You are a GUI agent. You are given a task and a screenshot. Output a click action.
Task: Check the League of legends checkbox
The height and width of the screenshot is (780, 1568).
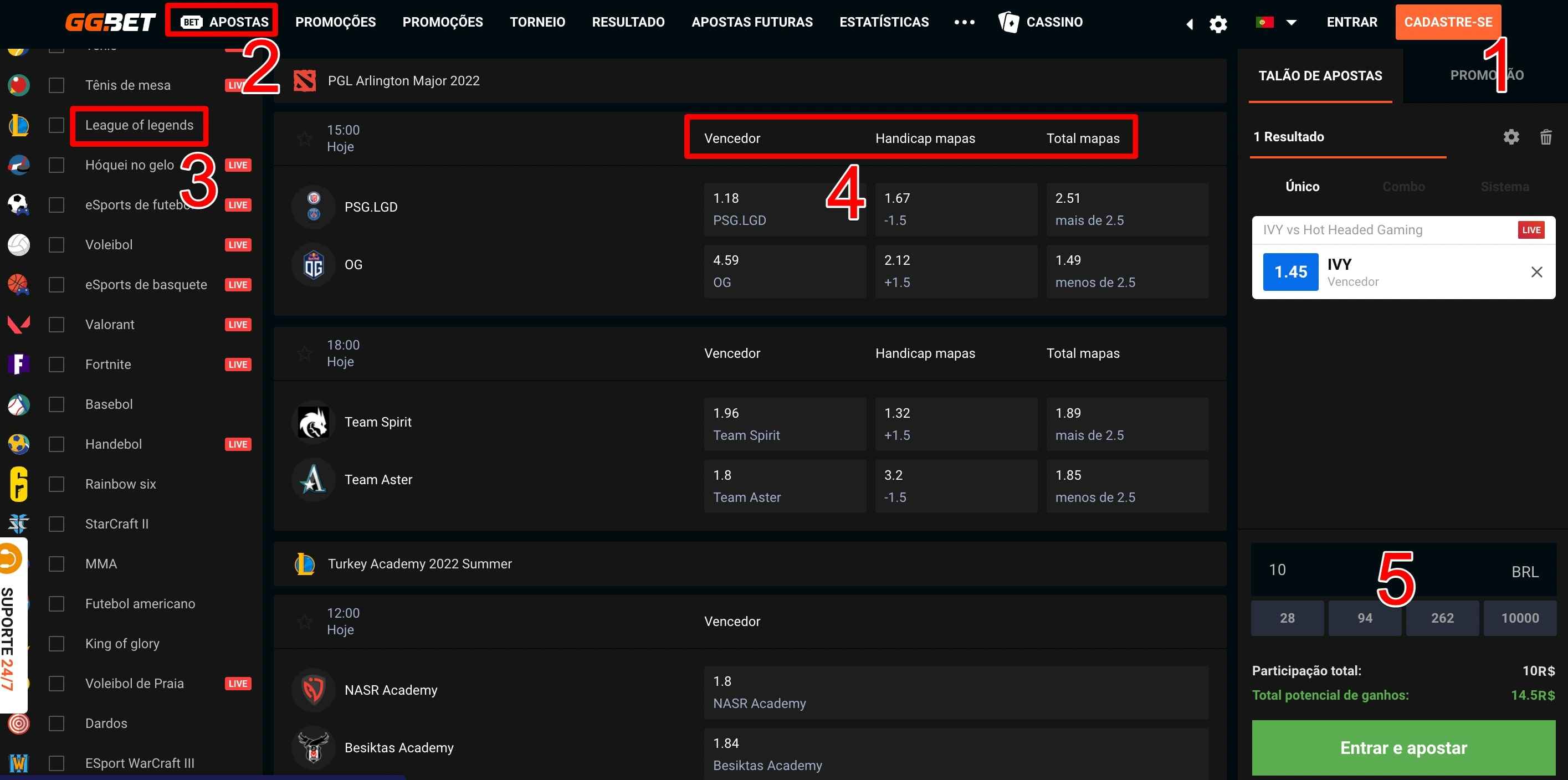coord(56,125)
